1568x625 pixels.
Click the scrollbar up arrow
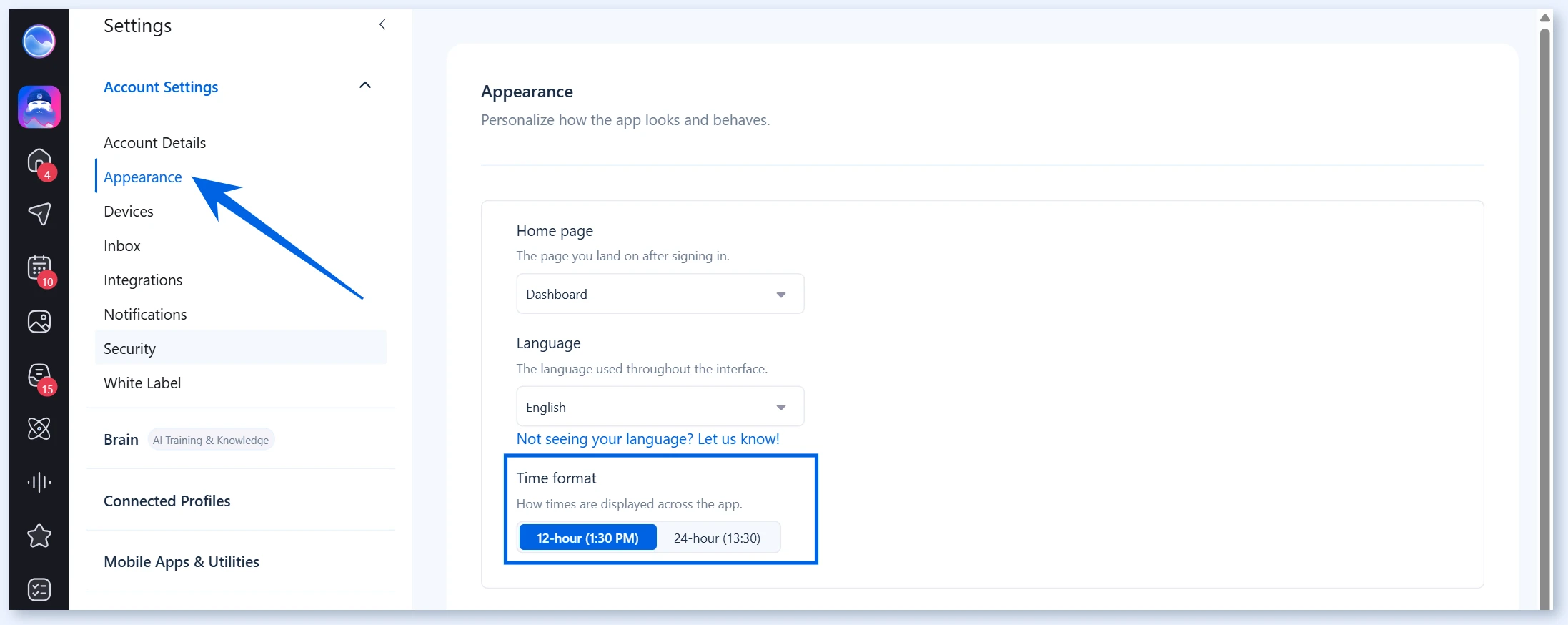(1544, 18)
